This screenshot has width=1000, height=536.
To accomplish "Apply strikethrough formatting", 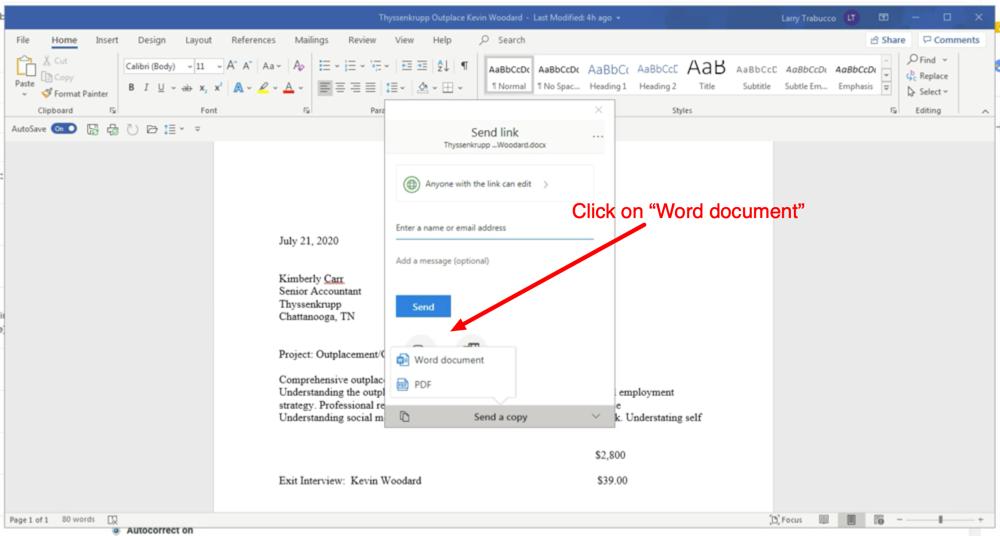I will [187, 88].
